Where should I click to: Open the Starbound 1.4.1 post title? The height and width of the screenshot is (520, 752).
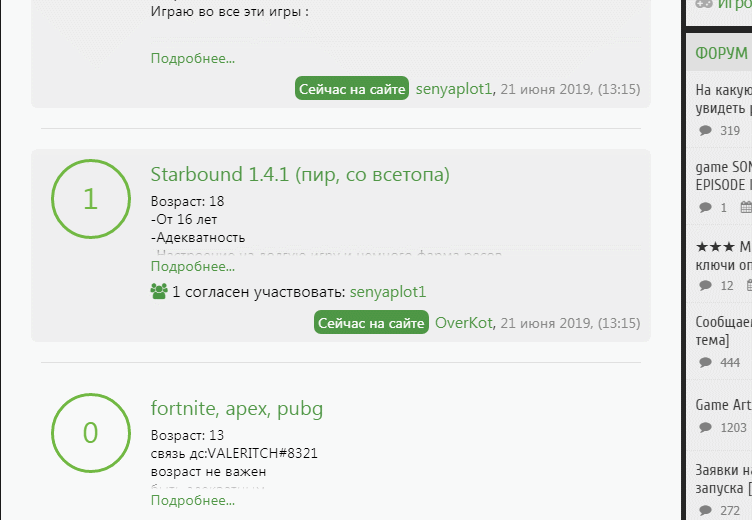pyautogui.click(x=300, y=175)
